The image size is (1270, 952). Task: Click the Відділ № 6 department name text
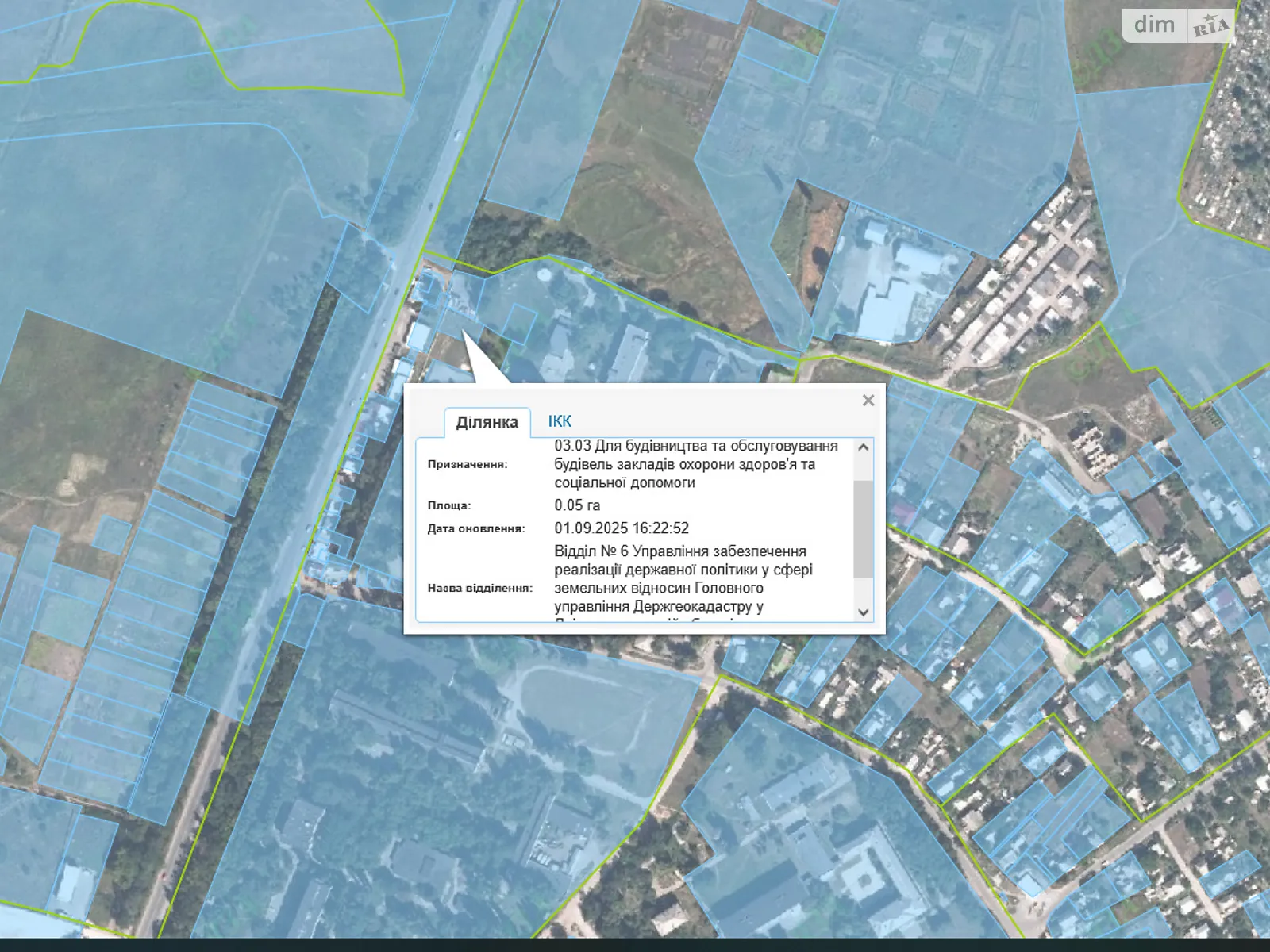click(683, 578)
